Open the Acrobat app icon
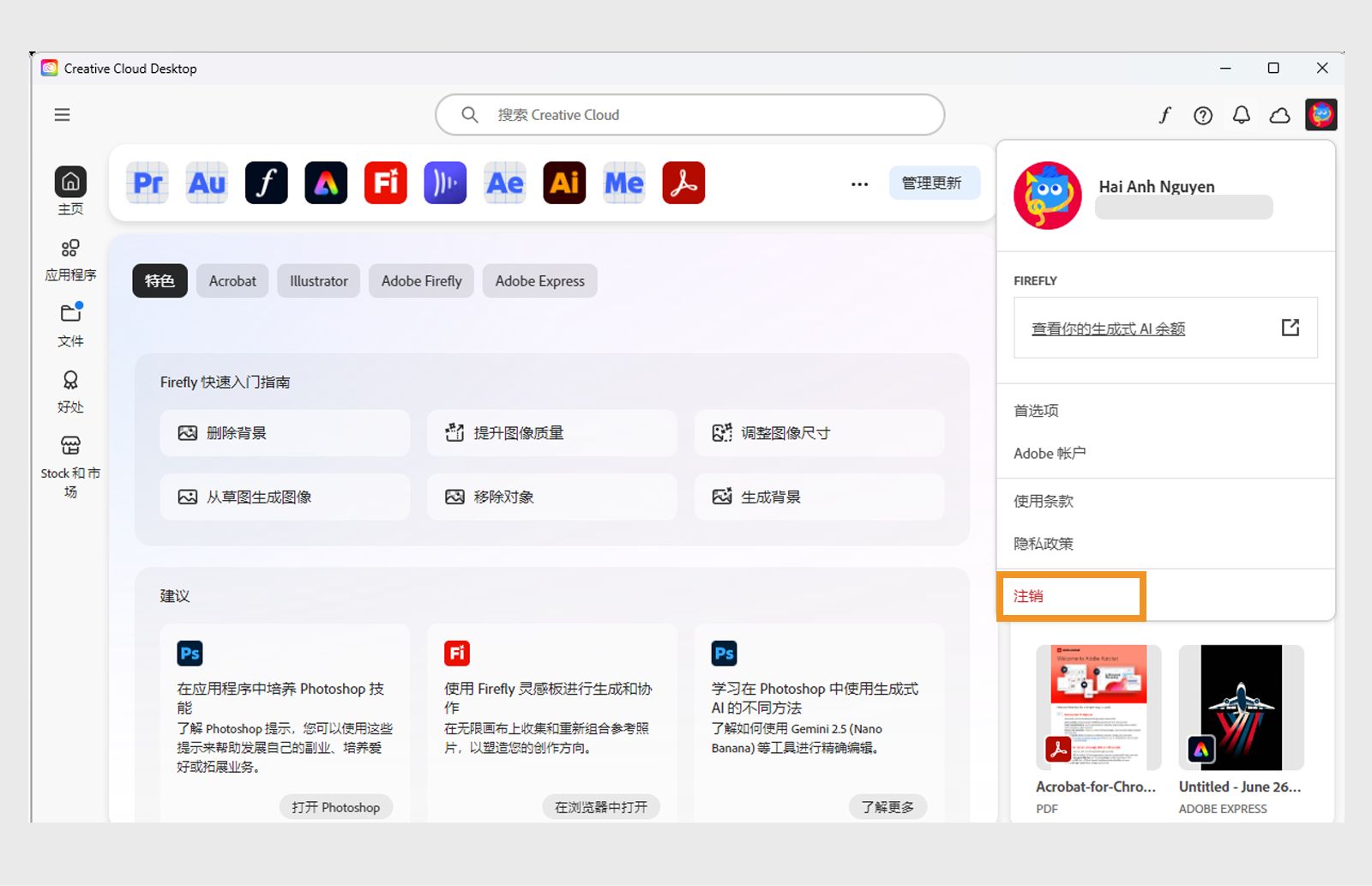Viewport: 1372px width, 886px height. [x=683, y=183]
